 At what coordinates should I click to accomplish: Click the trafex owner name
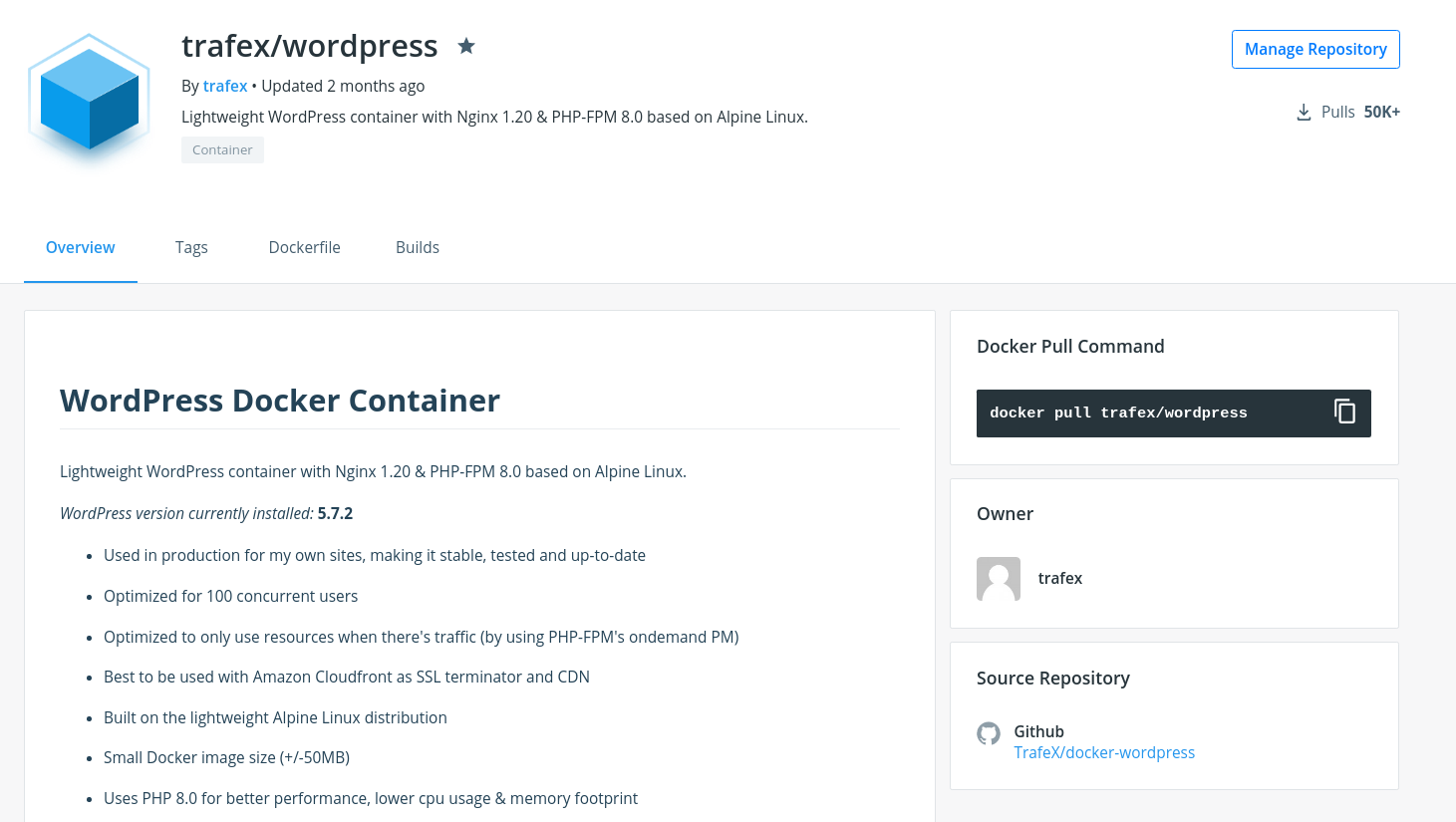coord(1060,578)
